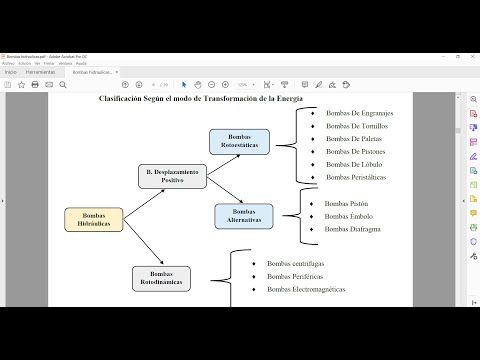Click the B. Desplazamiento Positivo box
The height and width of the screenshot is (360, 480).
pyautogui.click(x=172, y=176)
